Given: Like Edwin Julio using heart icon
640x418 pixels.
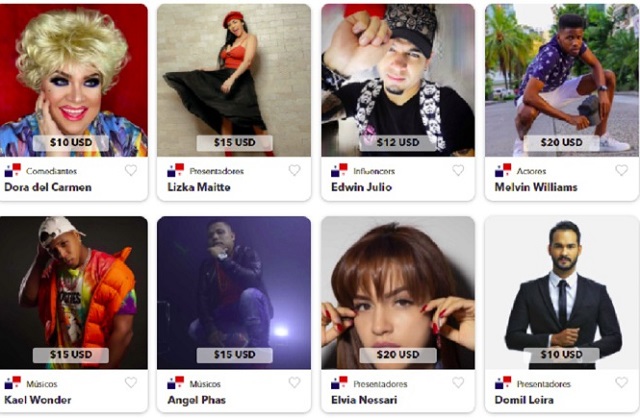Looking at the screenshot, I should point(458,170).
